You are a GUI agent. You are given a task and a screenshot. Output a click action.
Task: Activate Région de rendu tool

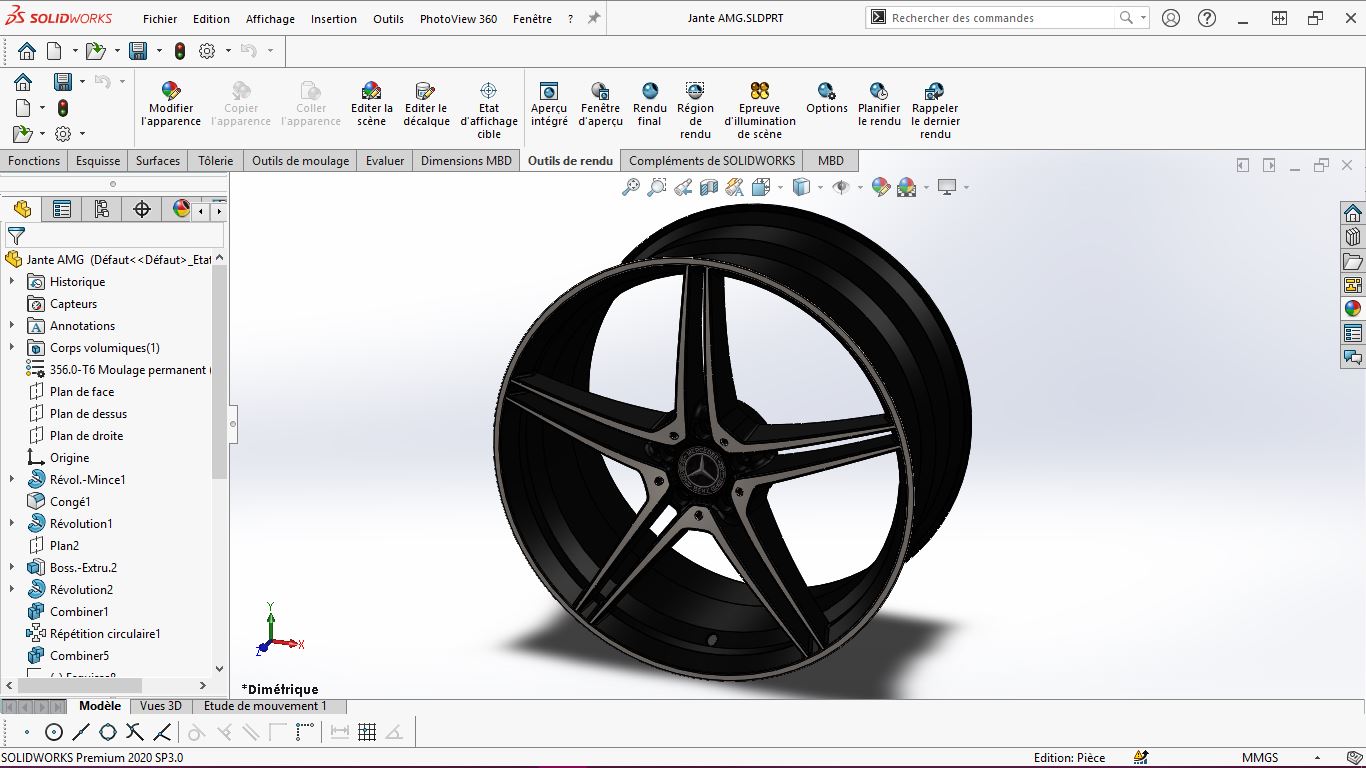695,110
